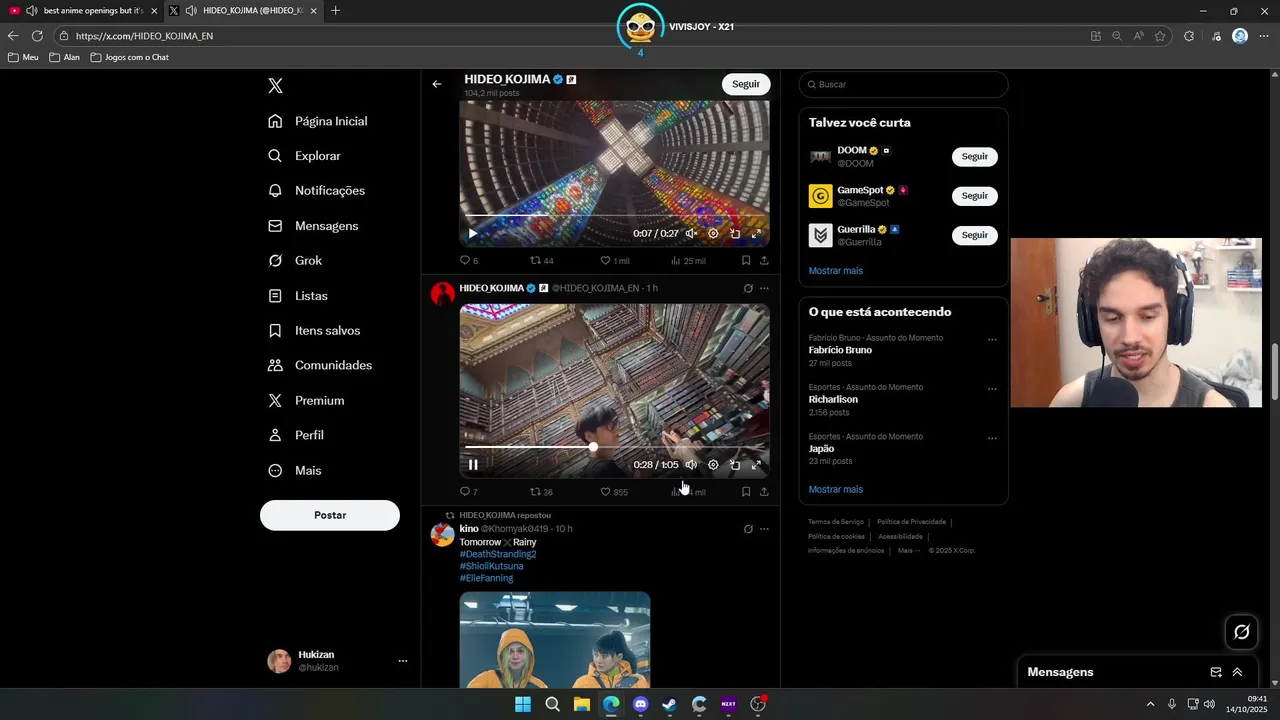Screen dimensions: 1280x720
Task: Reply to the post with 6 comments
Action: [x=468, y=261]
